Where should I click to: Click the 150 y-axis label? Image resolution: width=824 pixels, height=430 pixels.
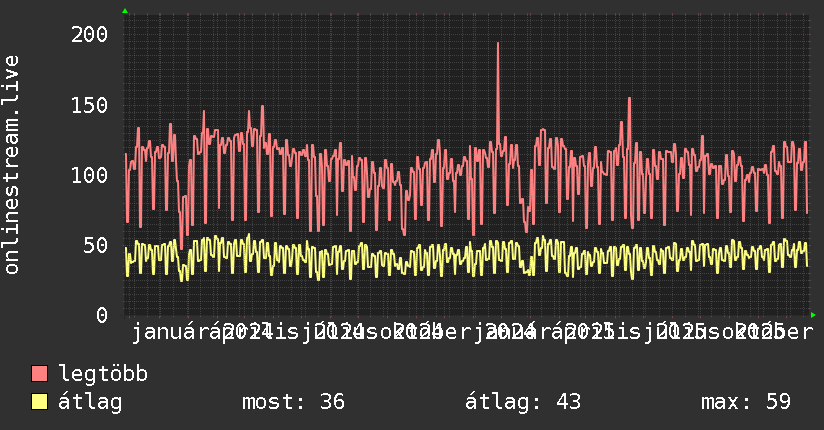click(x=89, y=105)
